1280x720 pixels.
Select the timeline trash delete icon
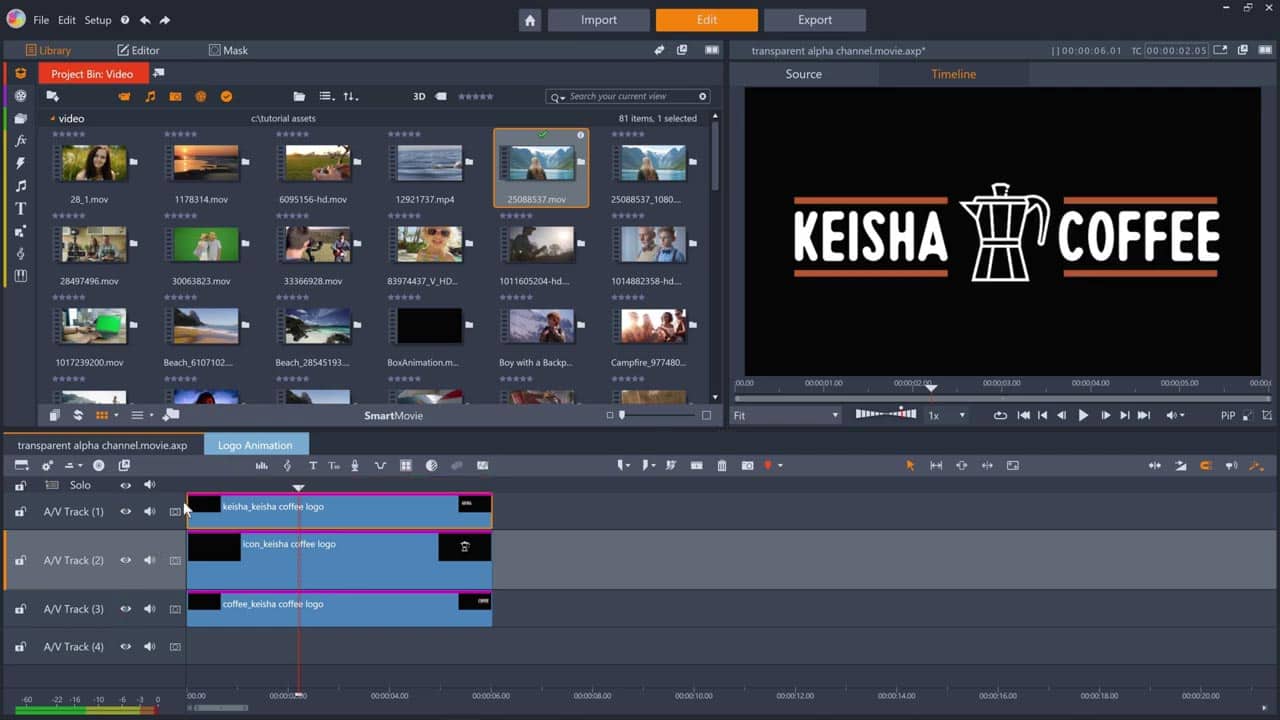coord(722,466)
